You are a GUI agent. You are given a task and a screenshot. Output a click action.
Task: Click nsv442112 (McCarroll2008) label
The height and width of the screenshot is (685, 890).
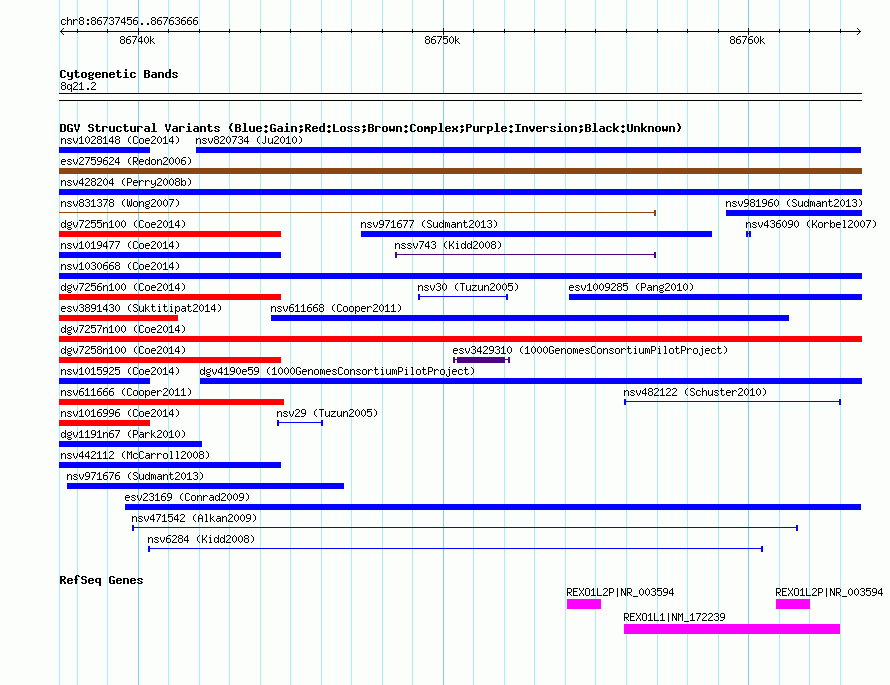click(135, 455)
